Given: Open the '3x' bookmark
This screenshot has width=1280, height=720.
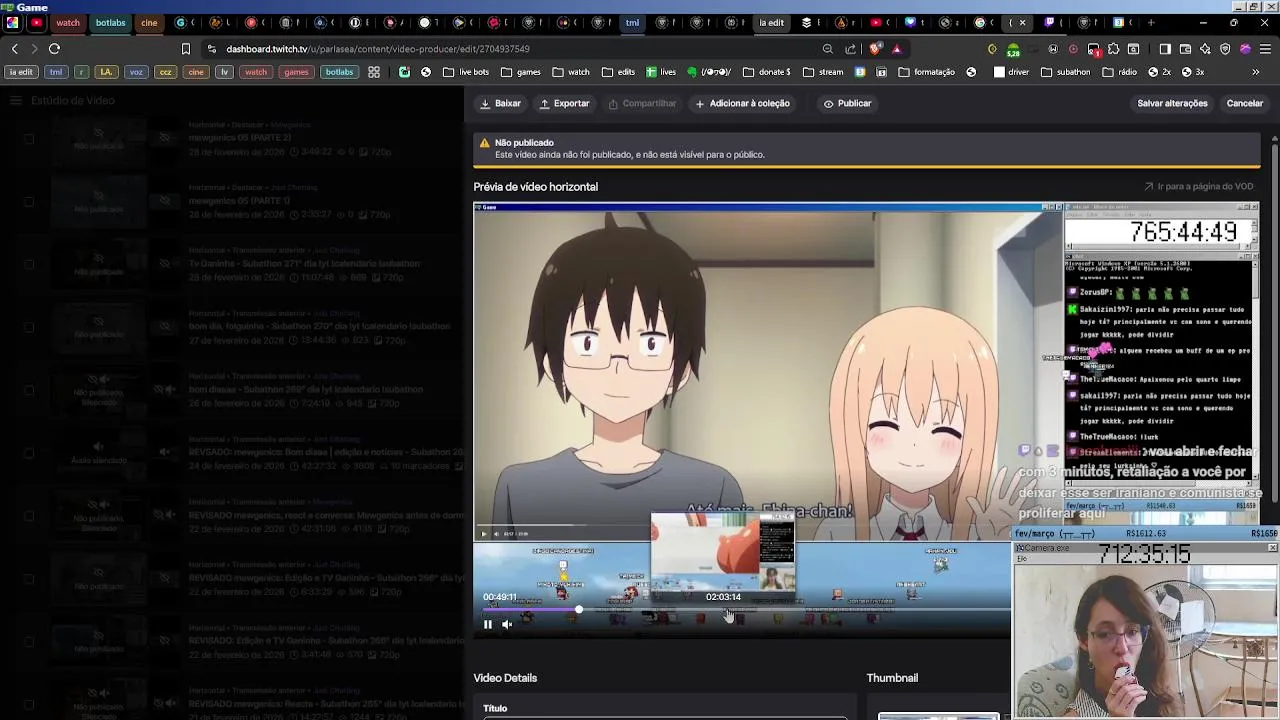Looking at the screenshot, I should (x=1193, y=72).
